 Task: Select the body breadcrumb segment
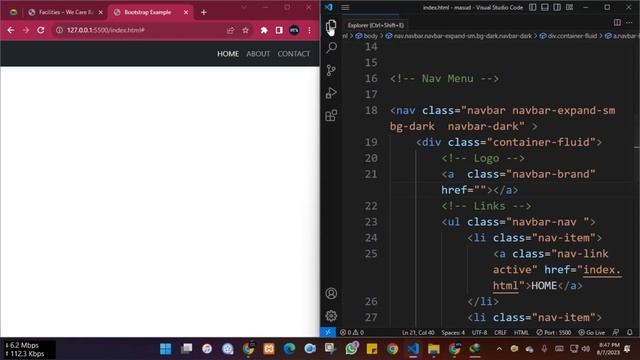click(367, 36)
